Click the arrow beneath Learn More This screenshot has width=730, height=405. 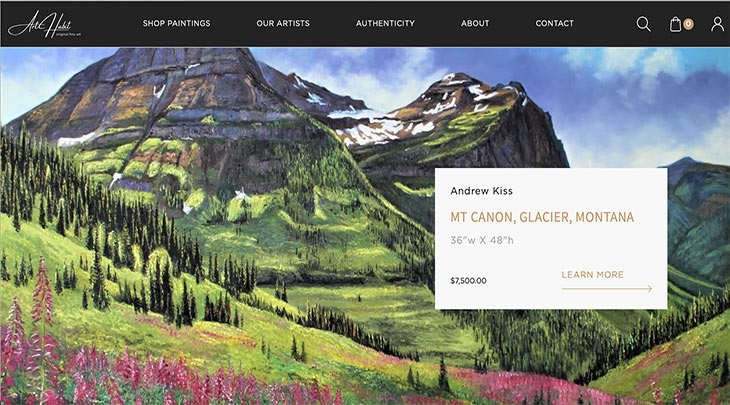pos(607,289)
